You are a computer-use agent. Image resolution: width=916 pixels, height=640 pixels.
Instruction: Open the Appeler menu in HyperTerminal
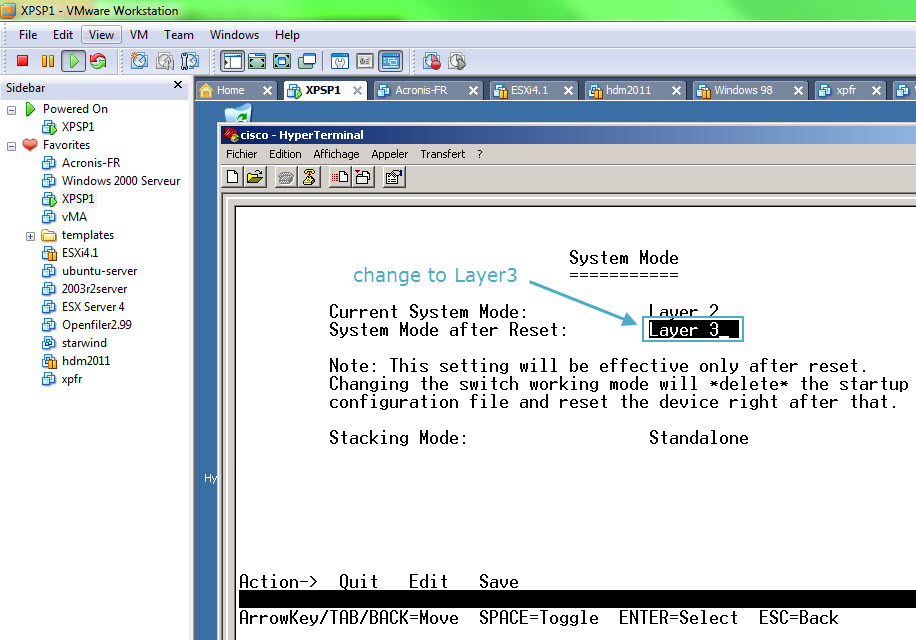pyautogui.click(x=389, y=154)
